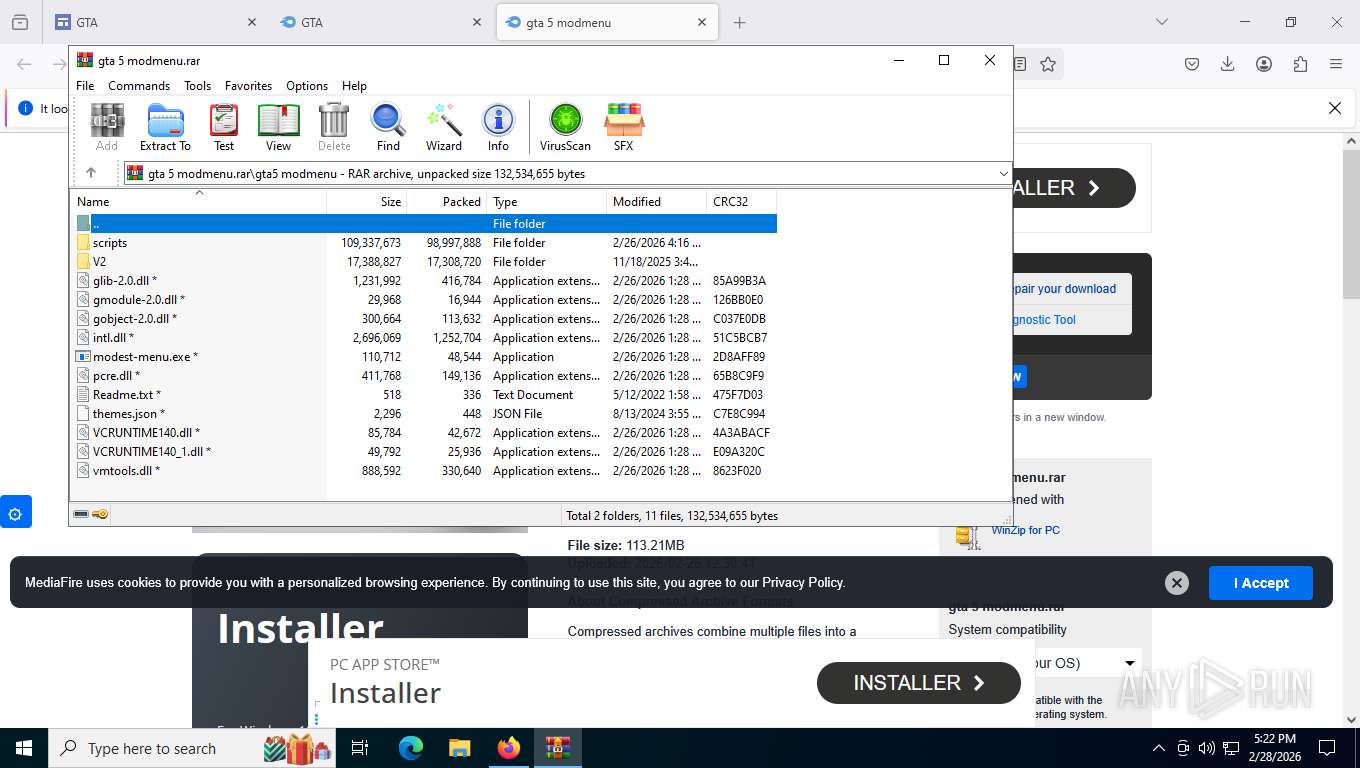Open the Commands menu
1360x768 pixels.
tap(139, 86)
